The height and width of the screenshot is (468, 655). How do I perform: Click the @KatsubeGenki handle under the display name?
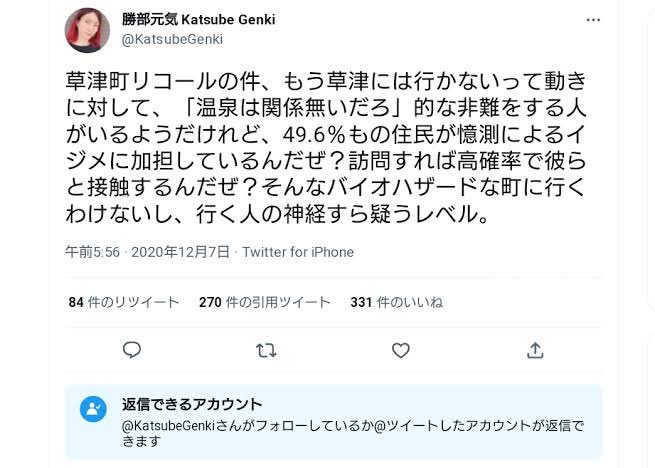(x=172, y=40)
